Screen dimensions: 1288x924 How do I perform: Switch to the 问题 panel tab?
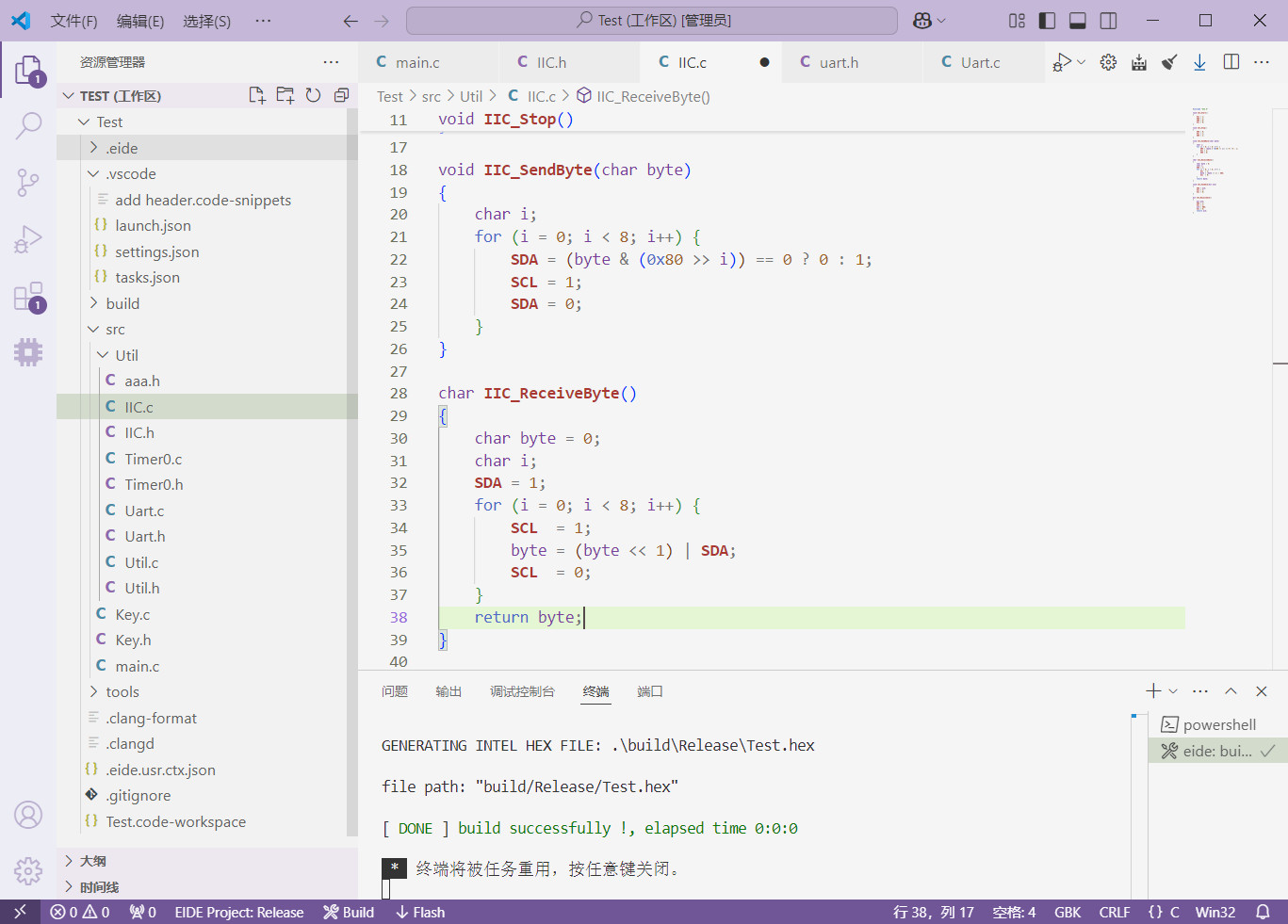395,691
